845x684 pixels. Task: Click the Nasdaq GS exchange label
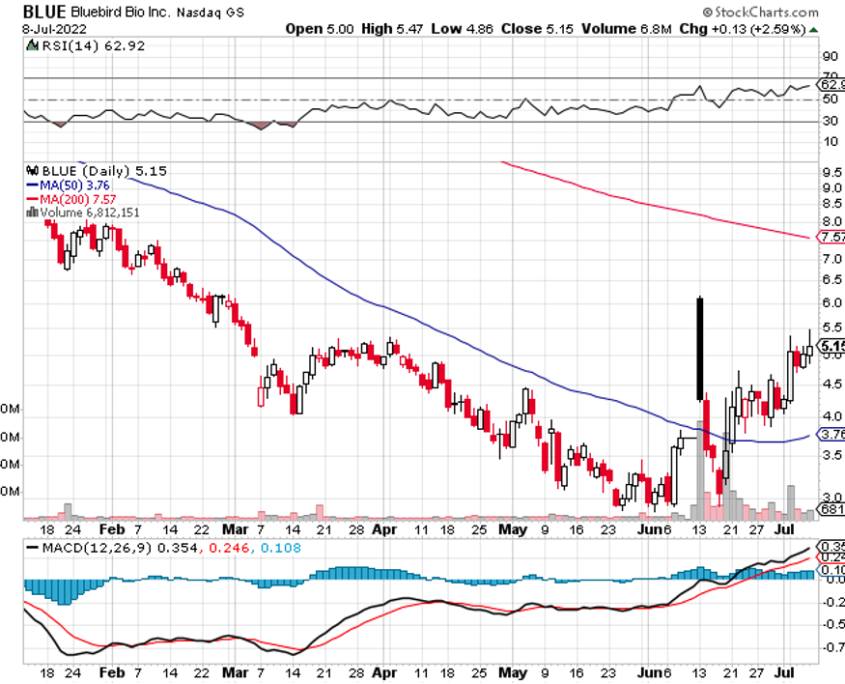coord(210,12)
